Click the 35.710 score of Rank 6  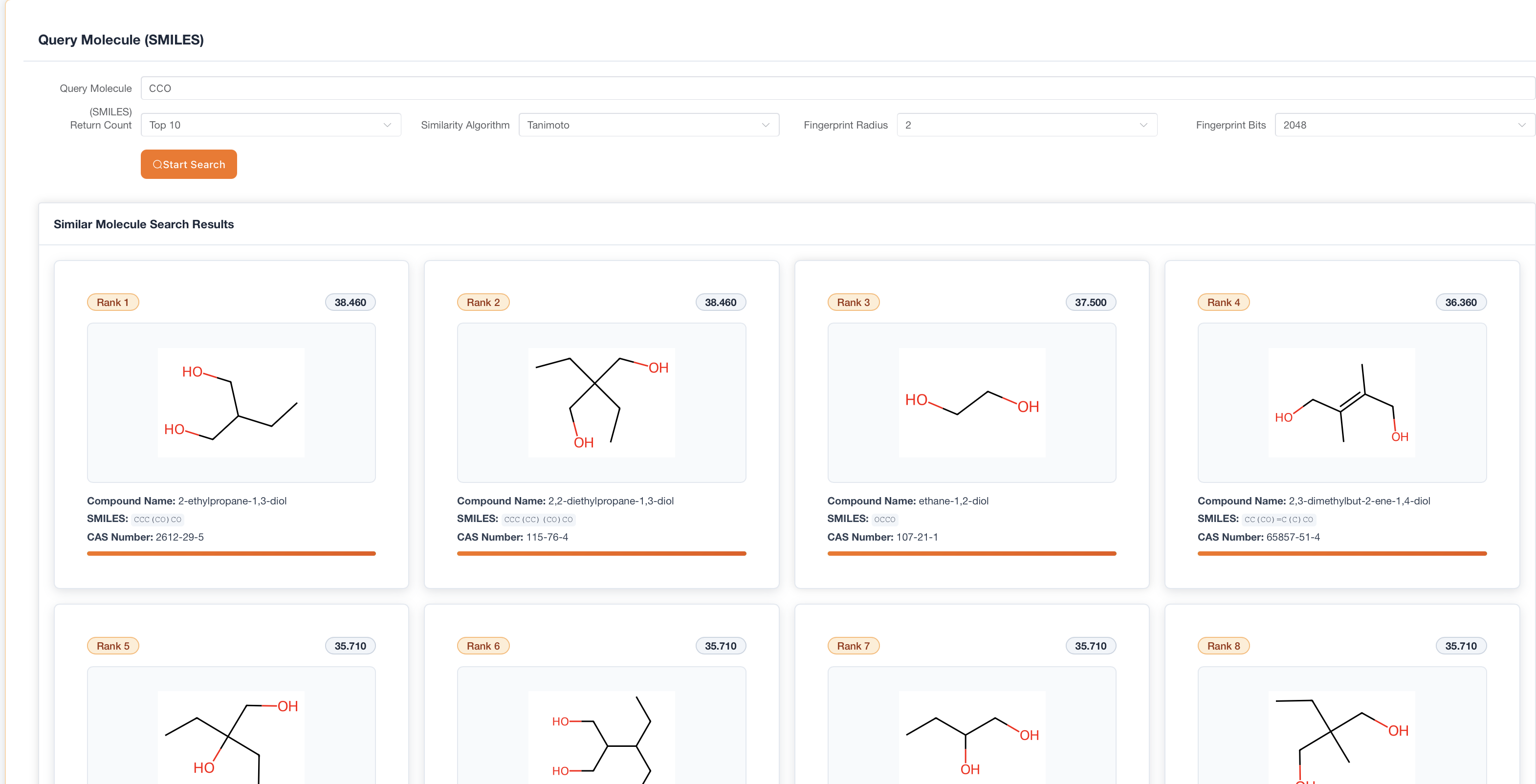click(720, 646)
